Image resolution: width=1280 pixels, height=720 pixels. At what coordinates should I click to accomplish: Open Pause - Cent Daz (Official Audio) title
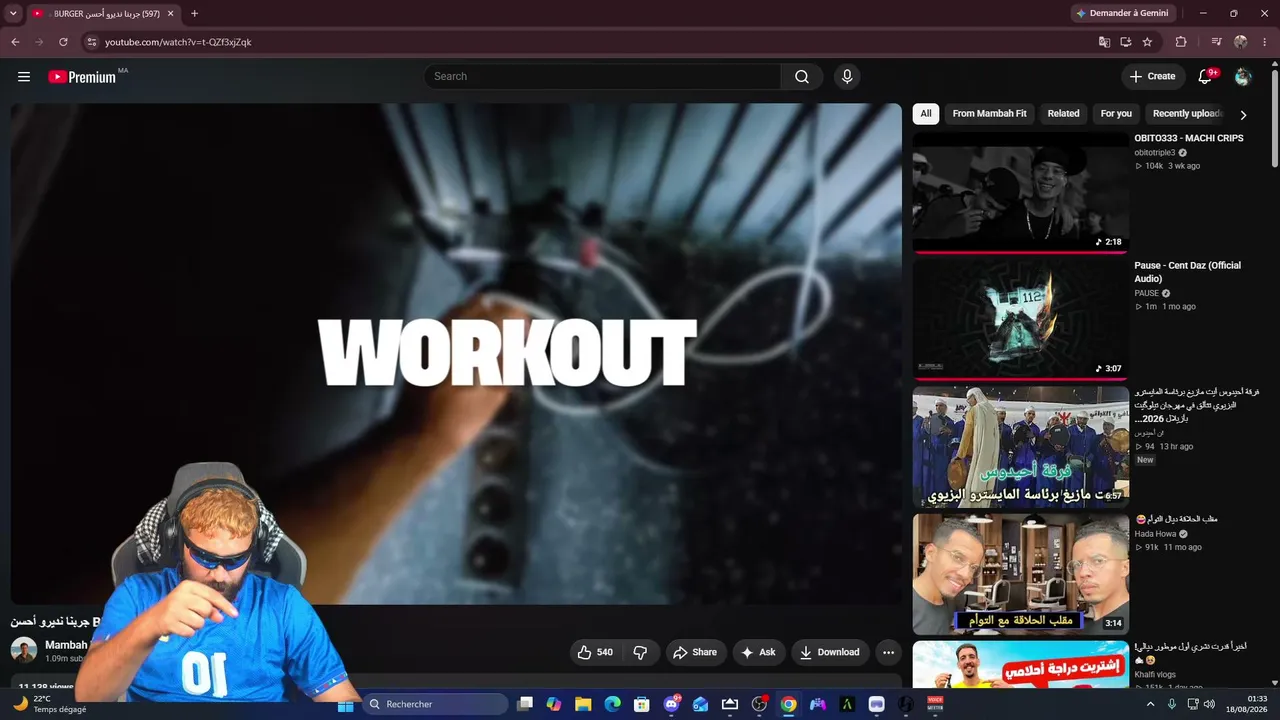pos(1187,272)
